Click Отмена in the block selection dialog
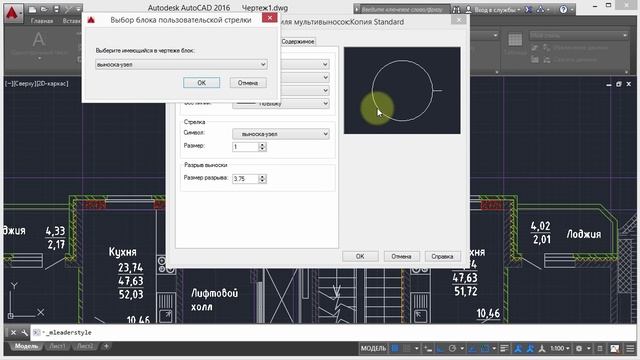 (248, 83)
